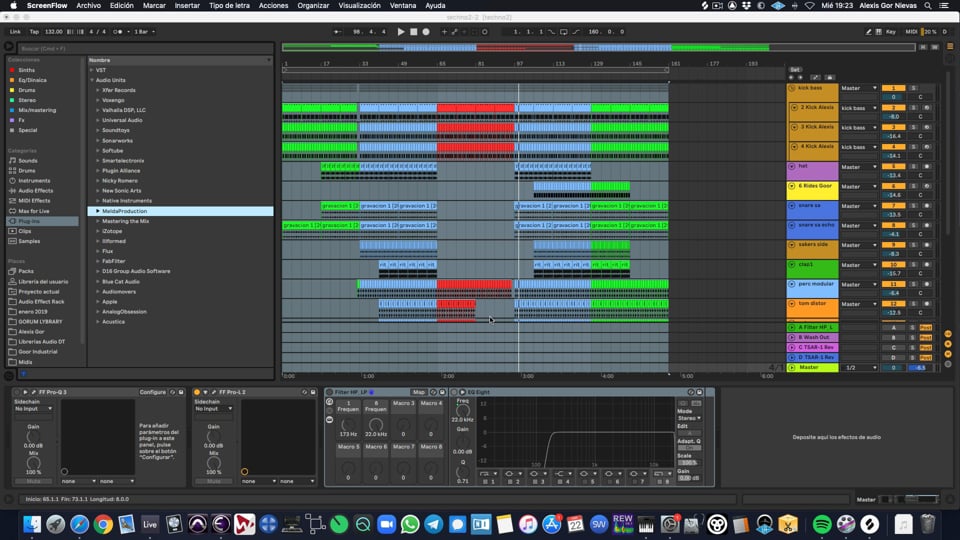960x540 pixels.
Task: Toggle the tom distor track activator 12
Action: click(893, 304)
